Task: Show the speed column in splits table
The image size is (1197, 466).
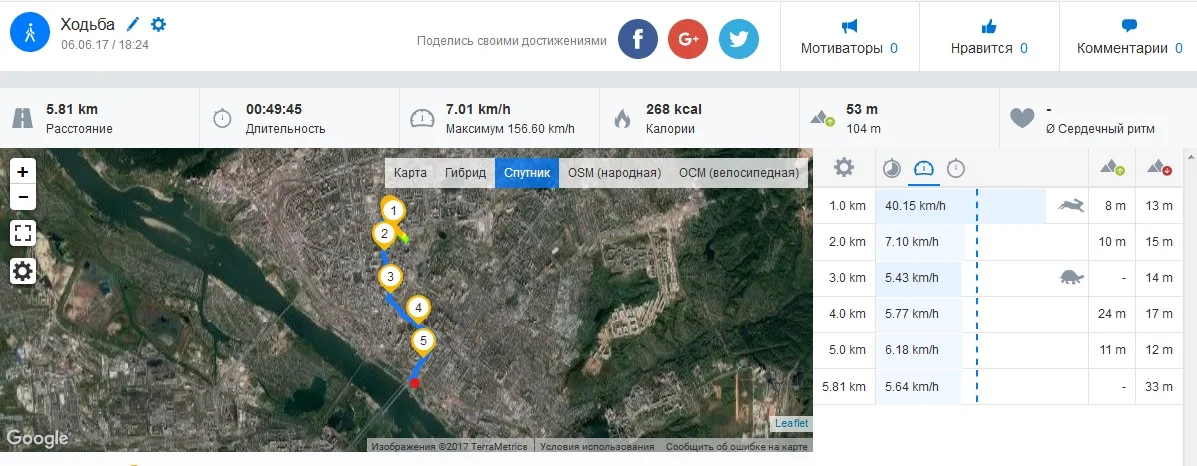Action: [923, 168]
